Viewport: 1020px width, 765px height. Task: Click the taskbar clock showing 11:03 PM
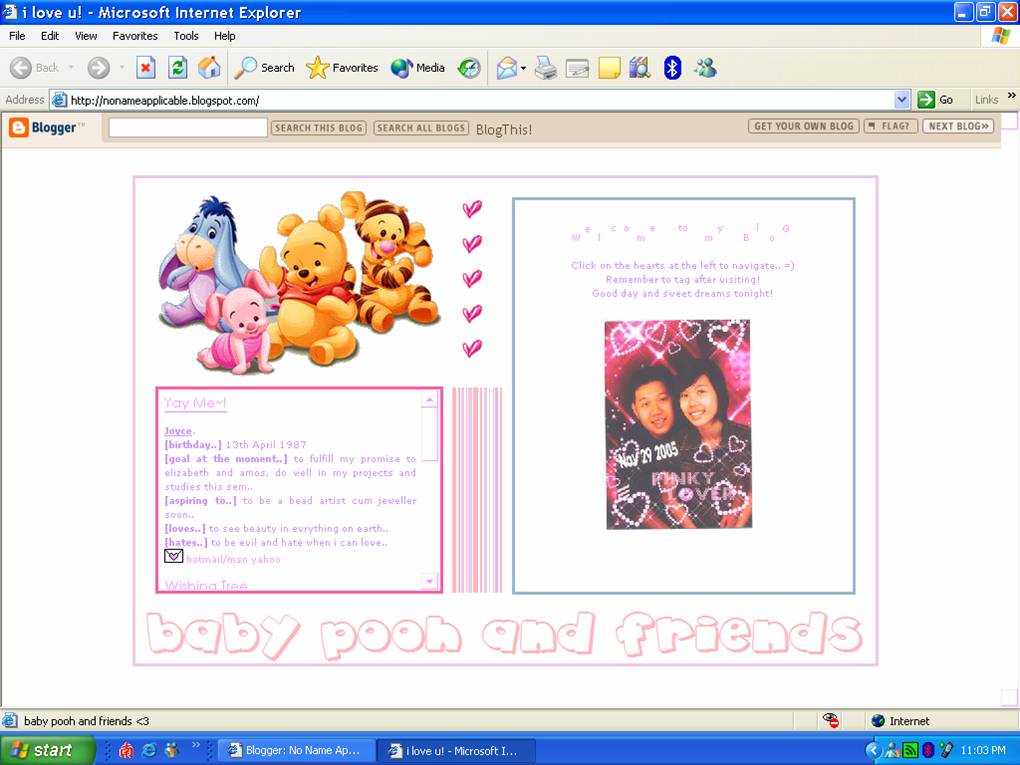pyautogui.click(x=983, y=751)
